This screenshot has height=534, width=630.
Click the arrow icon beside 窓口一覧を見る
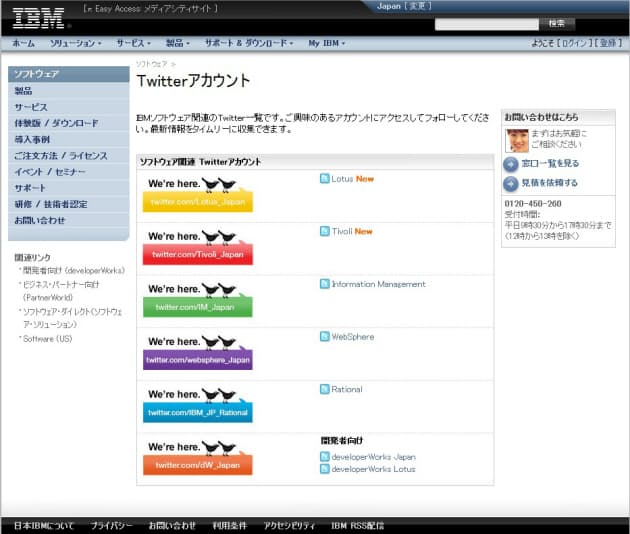pos(511,163)
